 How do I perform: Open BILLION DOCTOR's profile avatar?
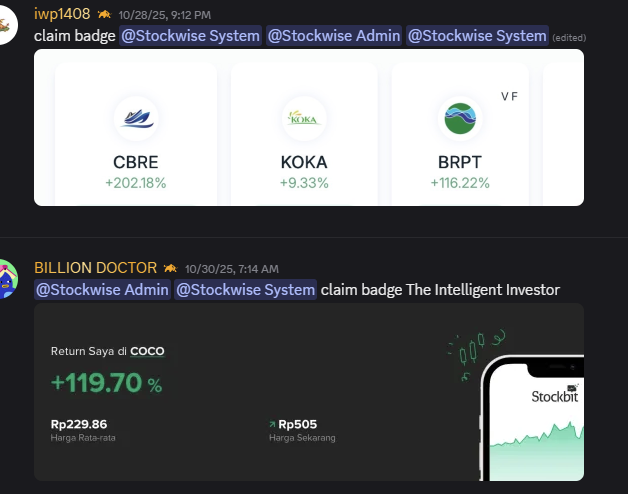coord(8,278)
